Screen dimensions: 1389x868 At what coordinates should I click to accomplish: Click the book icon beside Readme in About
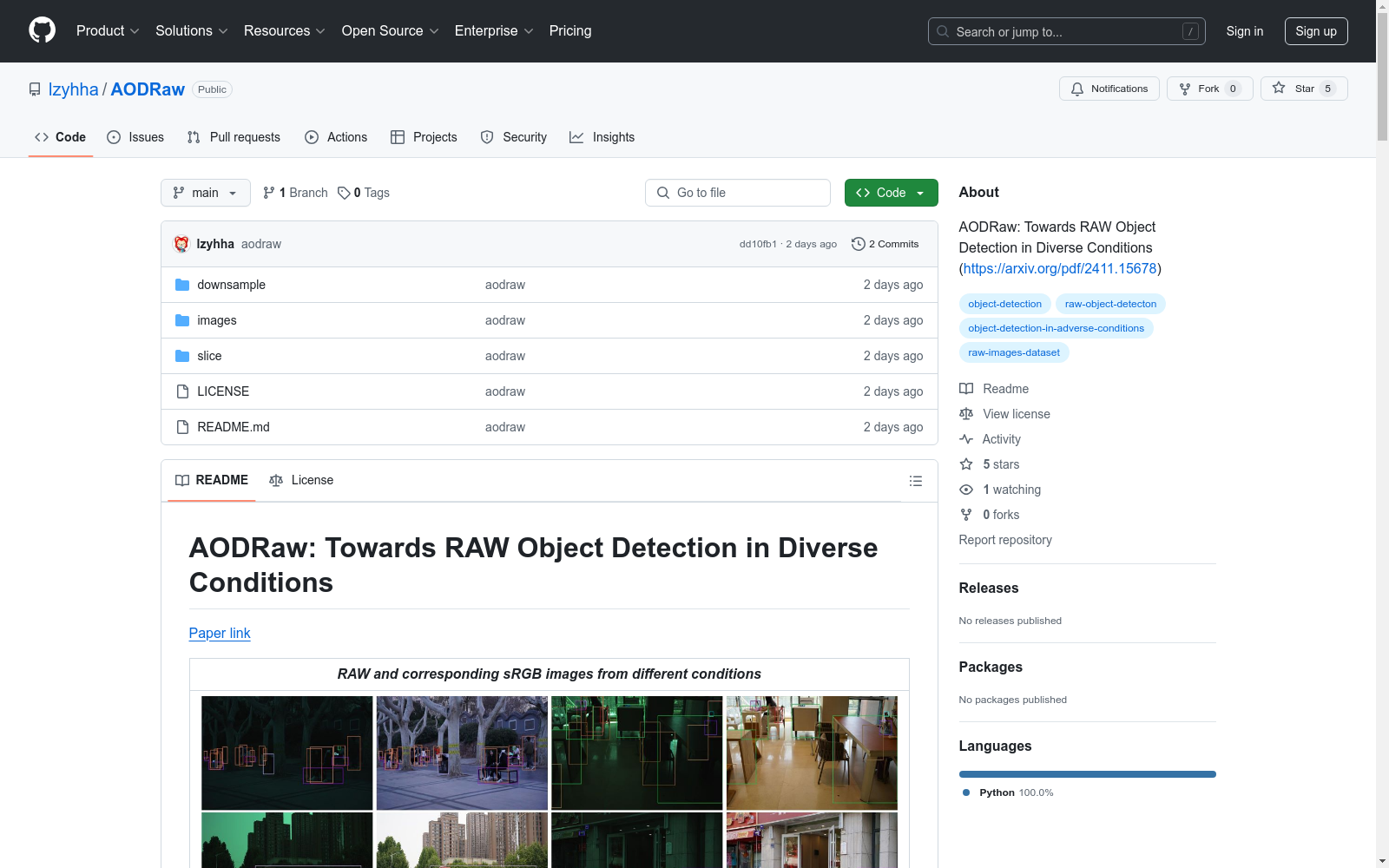966,389
